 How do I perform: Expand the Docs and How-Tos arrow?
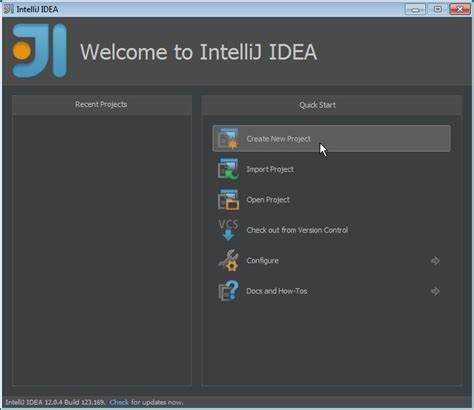tap(435, 291)
